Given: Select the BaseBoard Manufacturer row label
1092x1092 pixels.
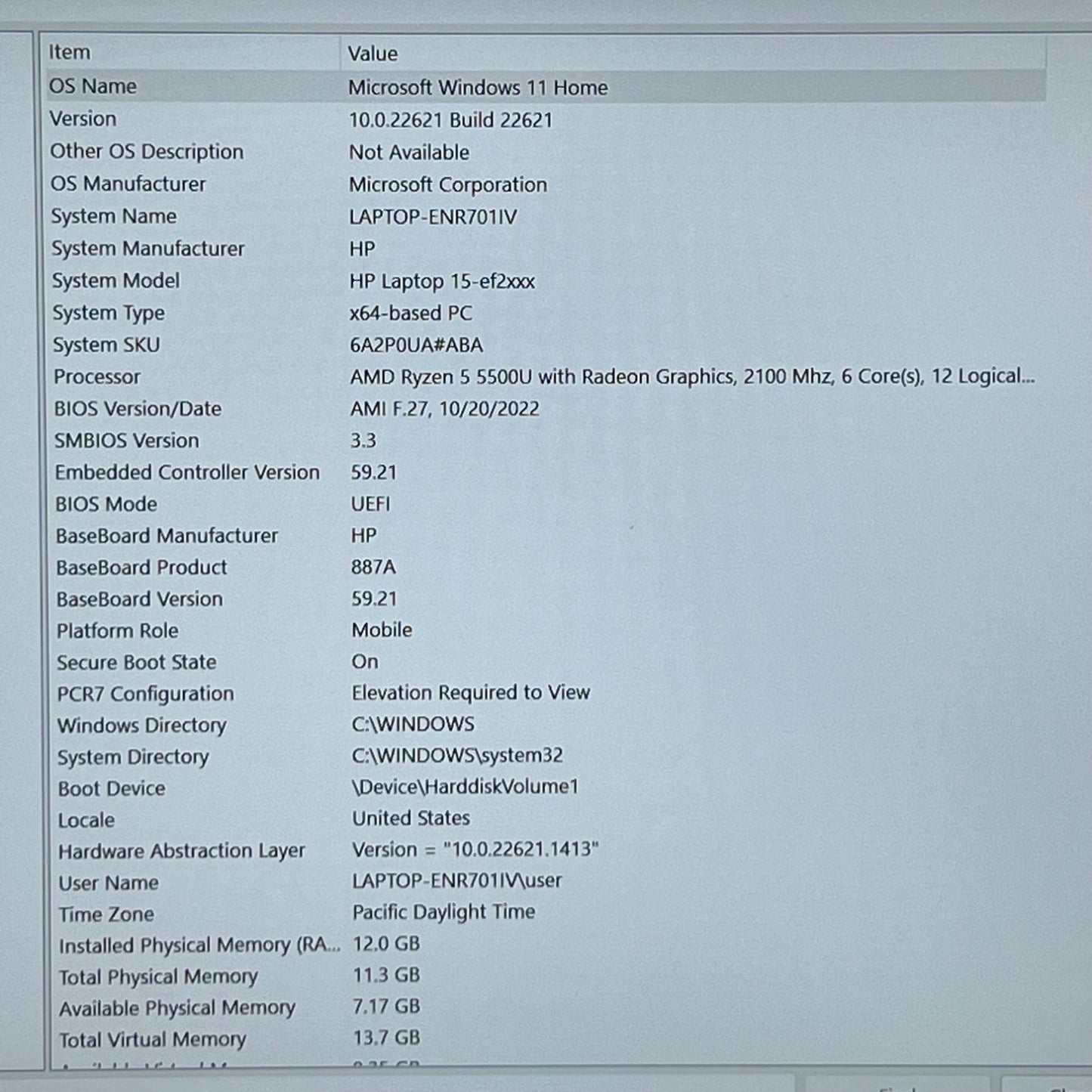Looking at the screenshot, I should [167, 536].
